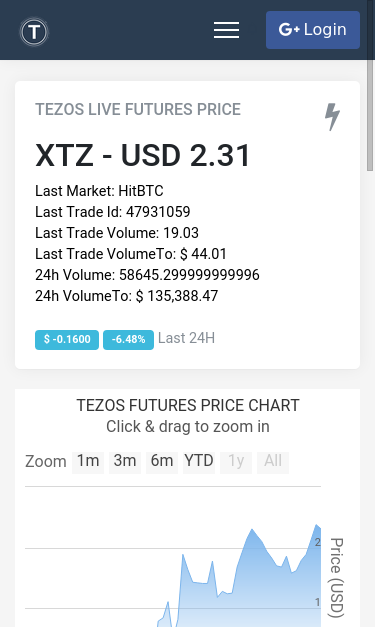The height and width of the screenshot is (627, 375).
Task: Click the Tezos Live Futures Price heading
Action: tap(138, 109)
